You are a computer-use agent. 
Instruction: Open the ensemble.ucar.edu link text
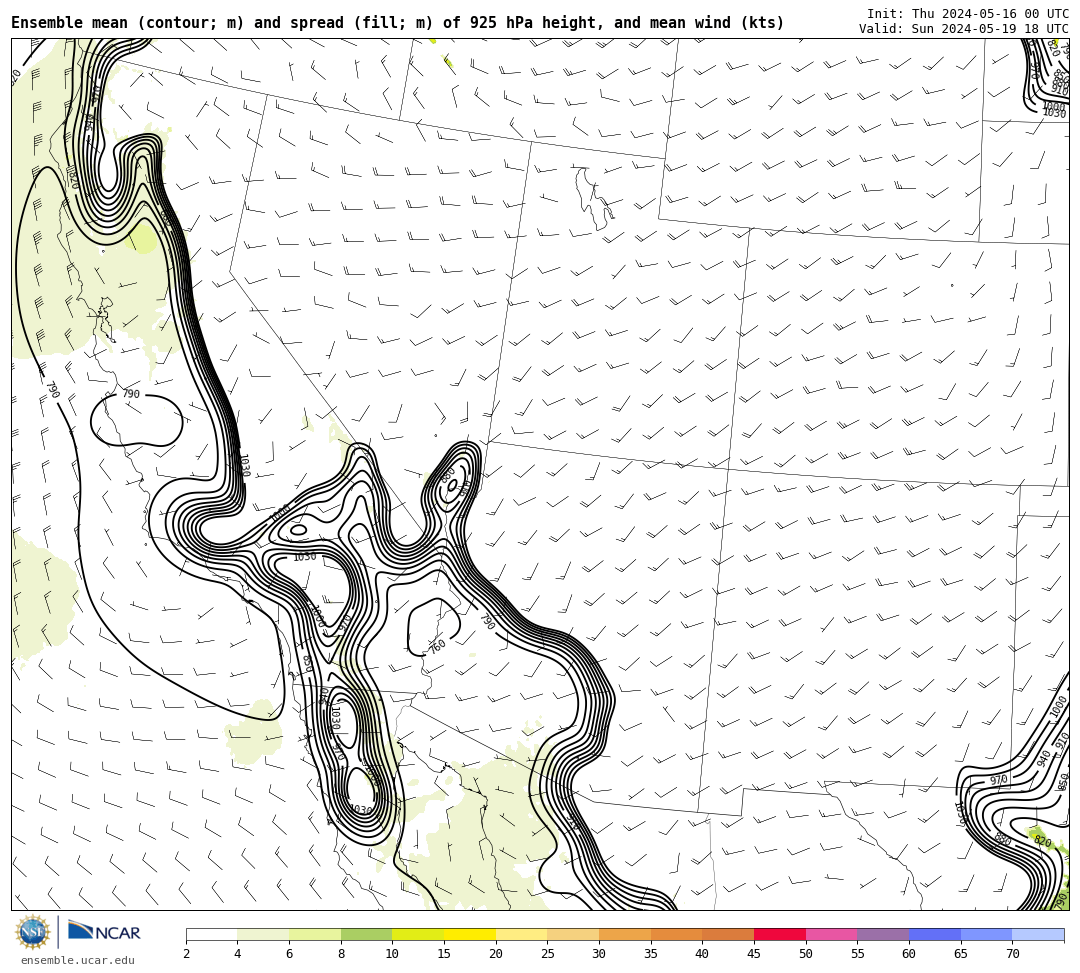coord(78,960)
